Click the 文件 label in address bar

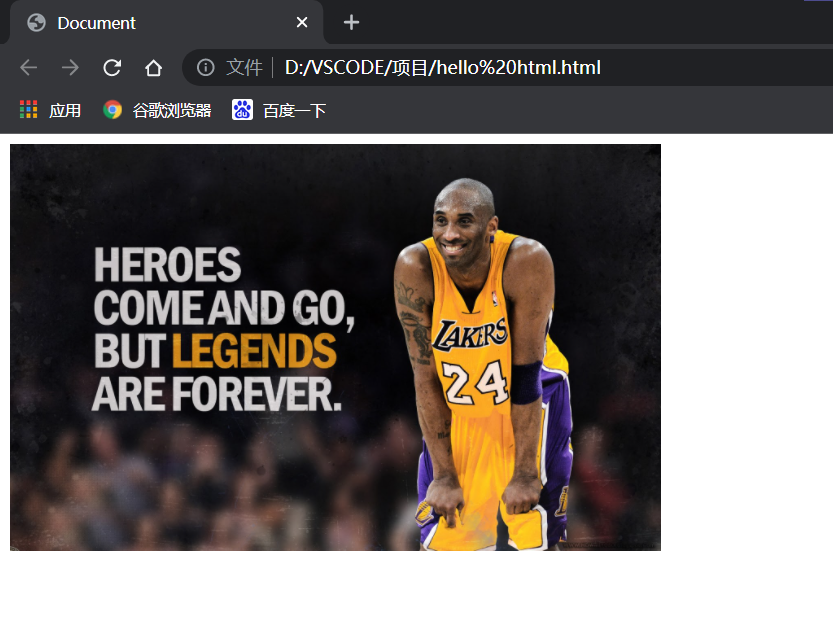click(x=244, y=67)
